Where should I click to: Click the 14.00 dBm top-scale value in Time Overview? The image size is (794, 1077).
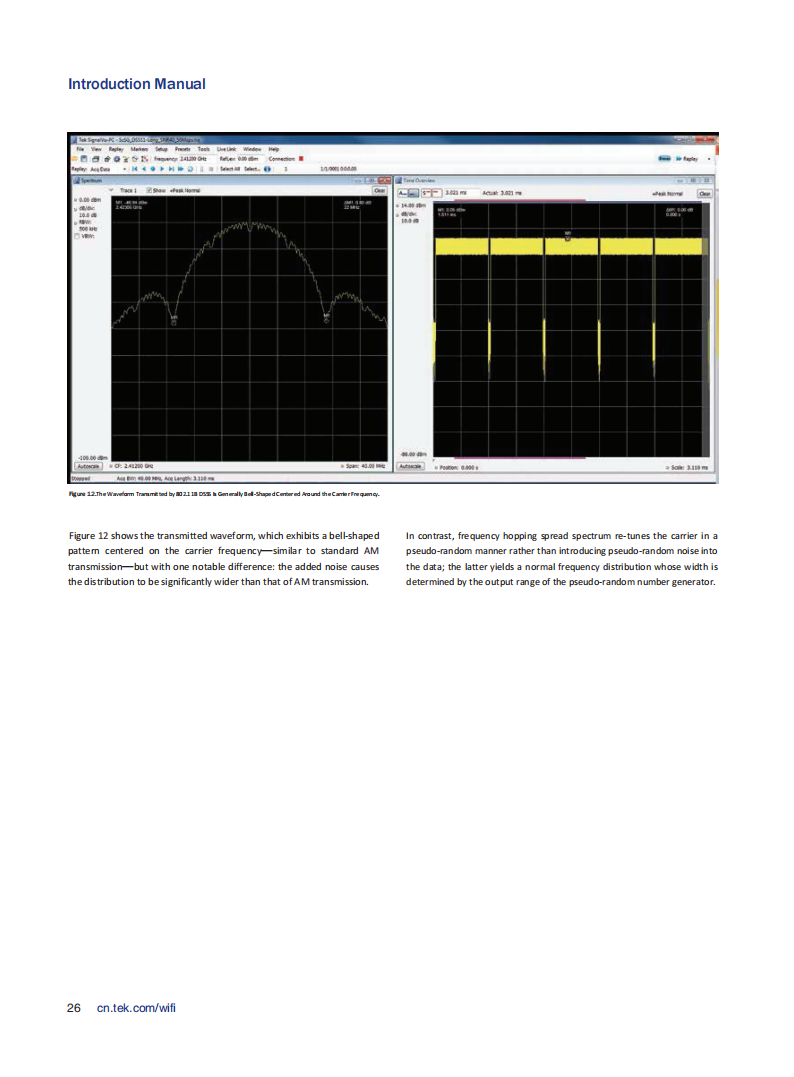pyautogui.click(x=412, y=205)
